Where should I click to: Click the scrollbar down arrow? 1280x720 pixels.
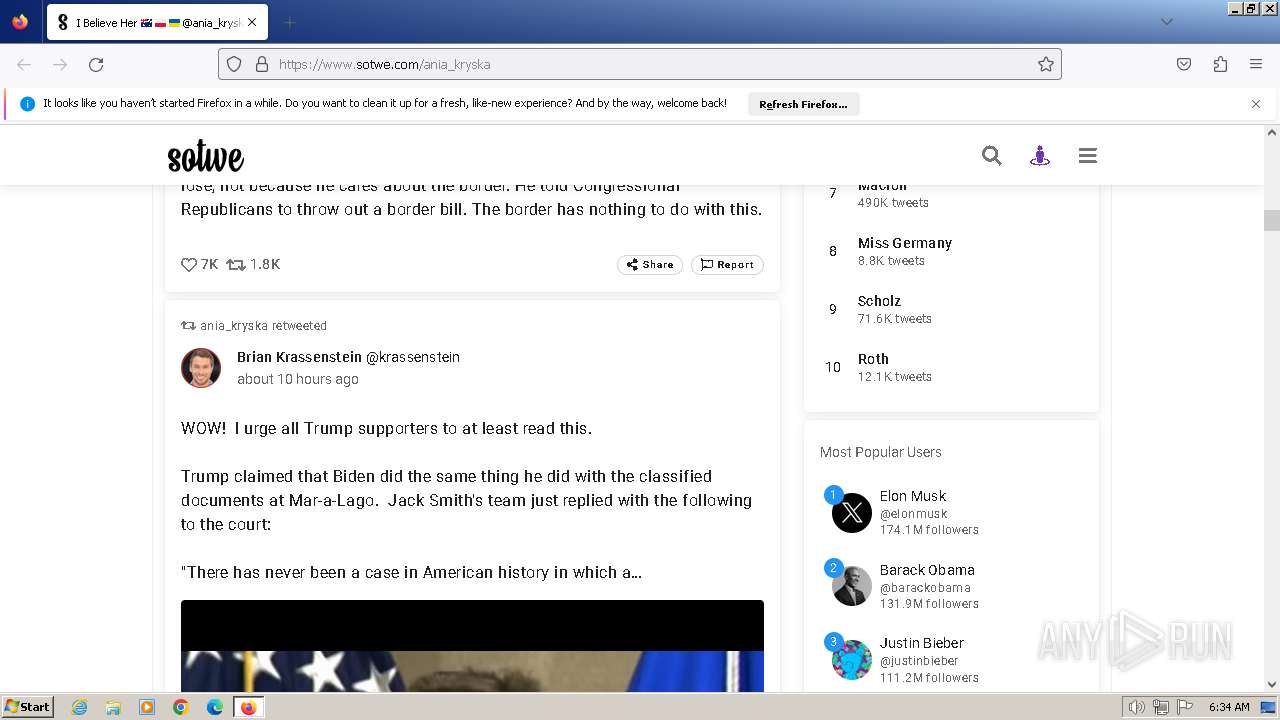point(1272,685)
